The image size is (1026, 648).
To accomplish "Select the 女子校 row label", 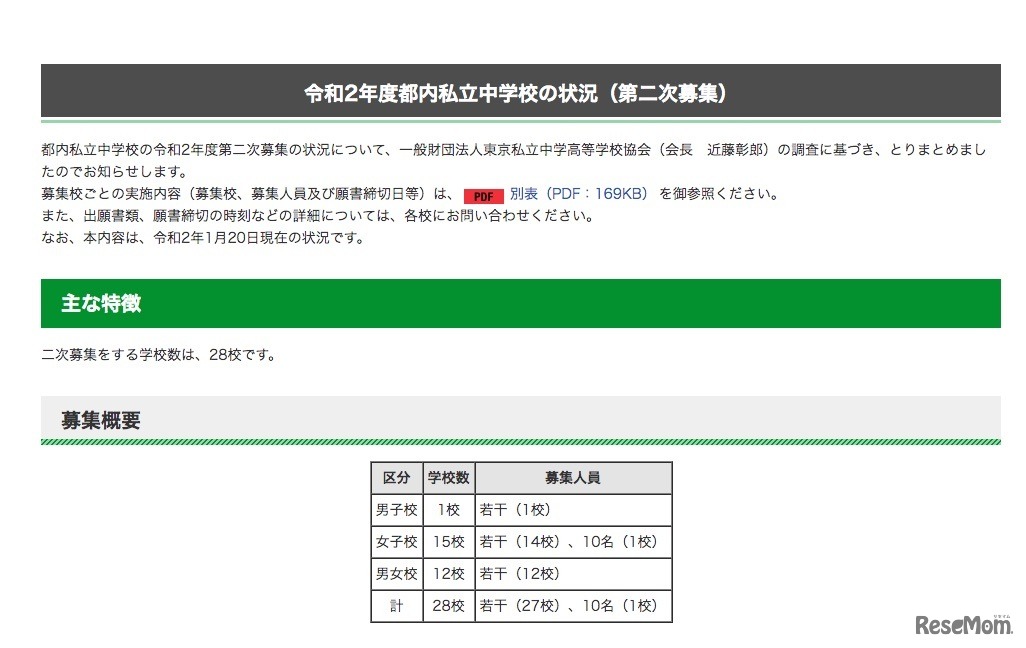I will 397,541.
